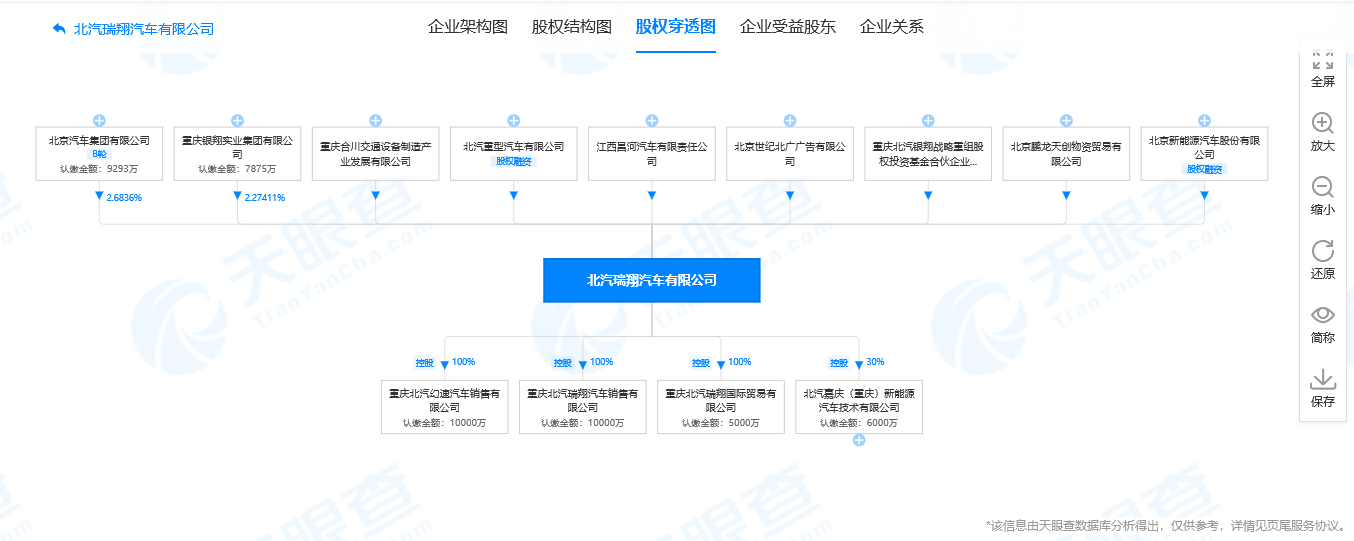The height and width of the screenshot is (541, 1354).
Task: Select the central 北汽瑞翔汽车有限公司 node
Action: [x=651, y=280]
